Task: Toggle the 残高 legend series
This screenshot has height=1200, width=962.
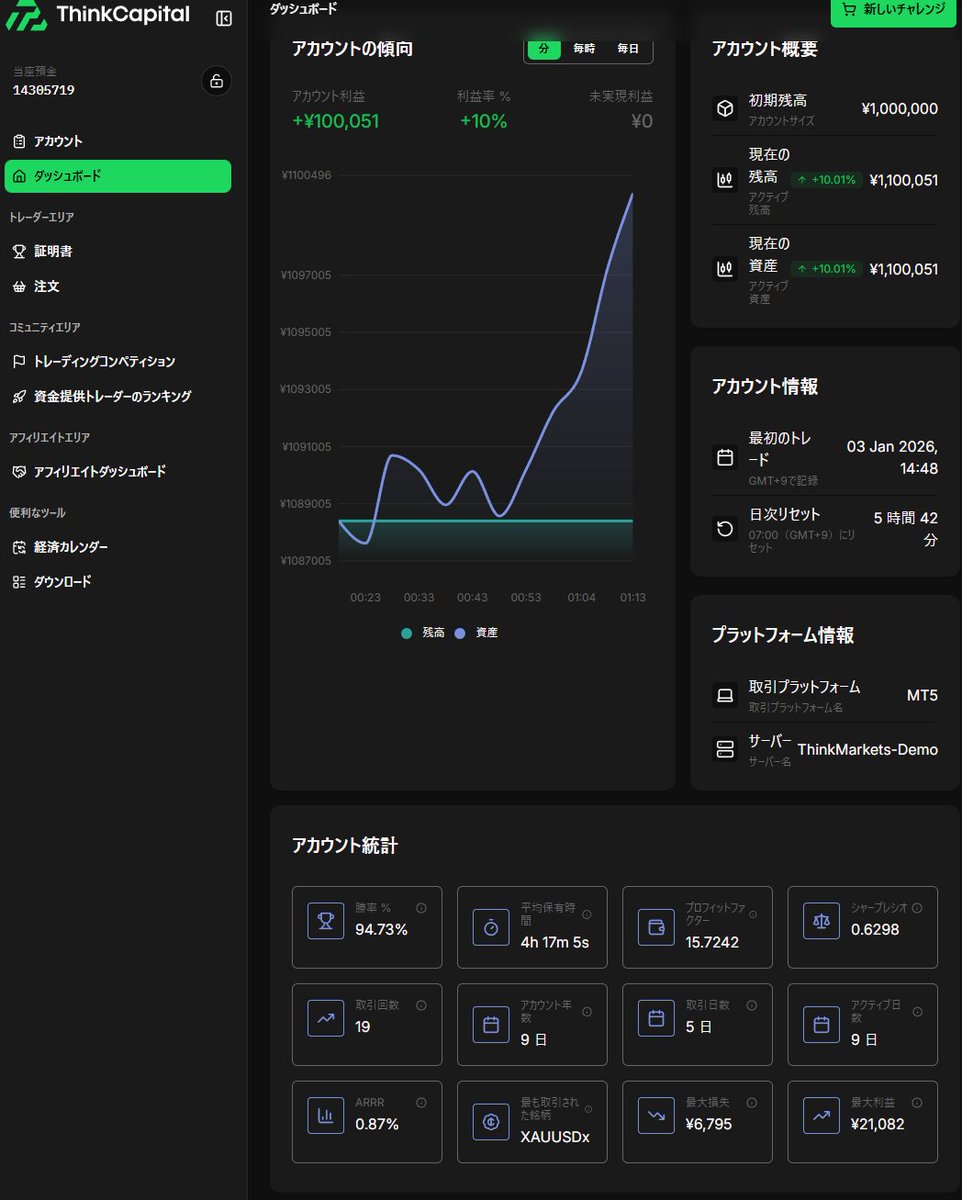Action: click(423, 633)
